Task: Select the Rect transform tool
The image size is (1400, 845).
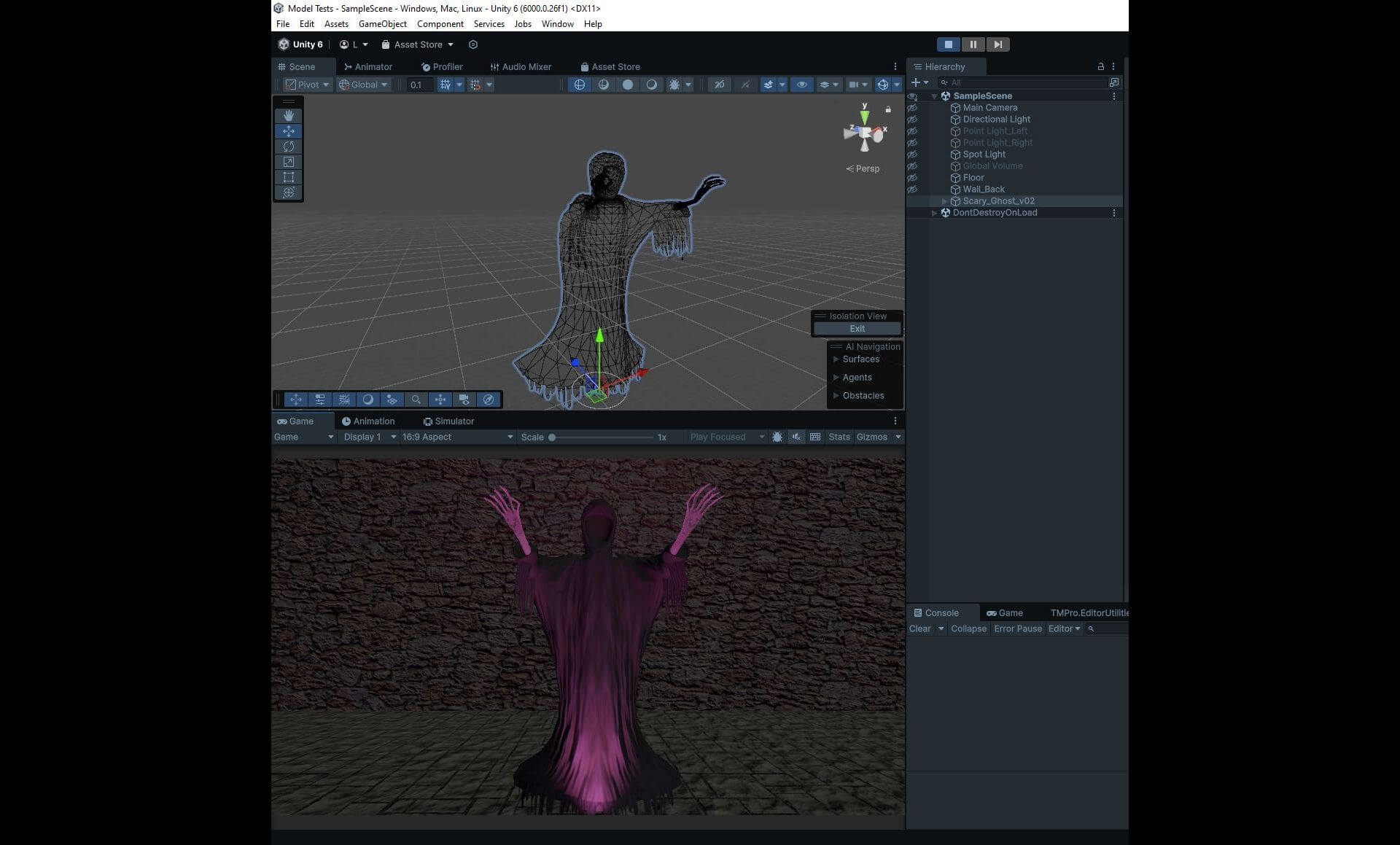Action: click(289, 177)
